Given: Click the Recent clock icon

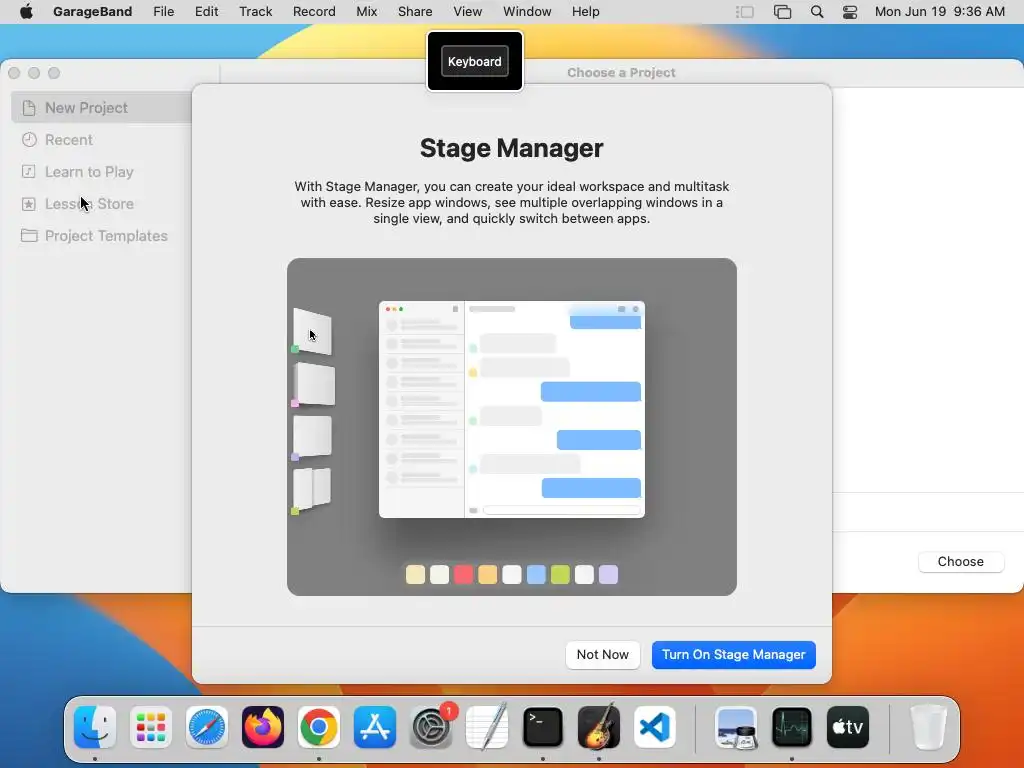Looking at the screenshot, I should [29, 140].
